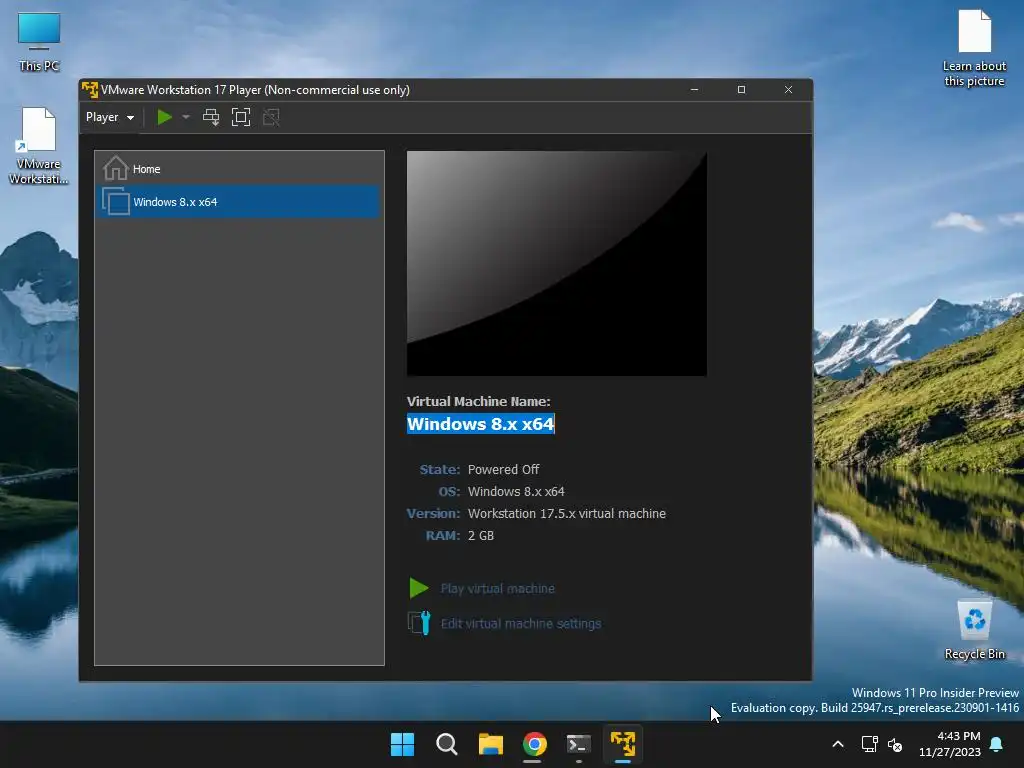Screen dimensions: 1024x768
Task: Click the wrench settings icon
Action: click(x=419, y=623)
